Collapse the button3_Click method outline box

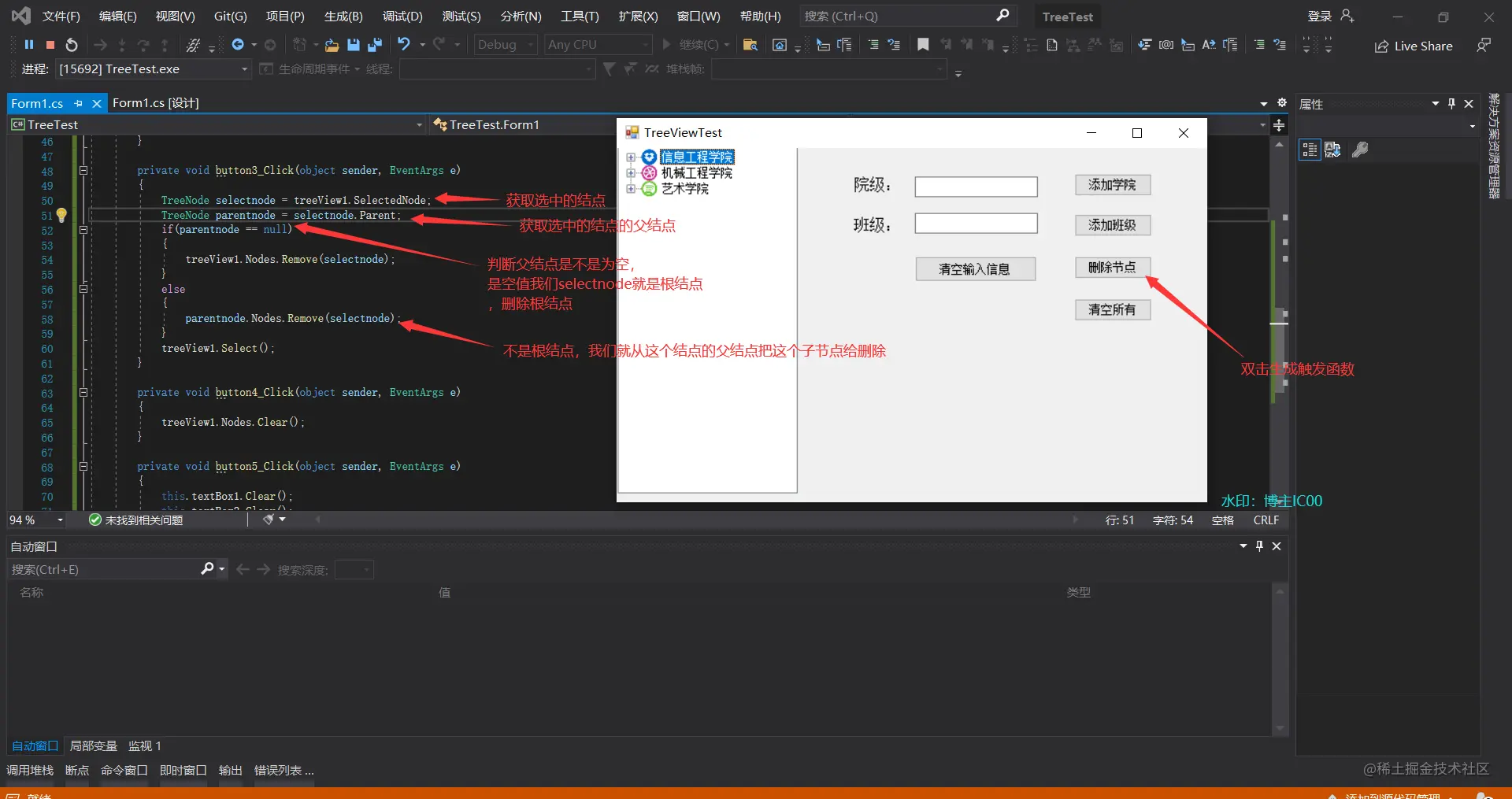83,170
